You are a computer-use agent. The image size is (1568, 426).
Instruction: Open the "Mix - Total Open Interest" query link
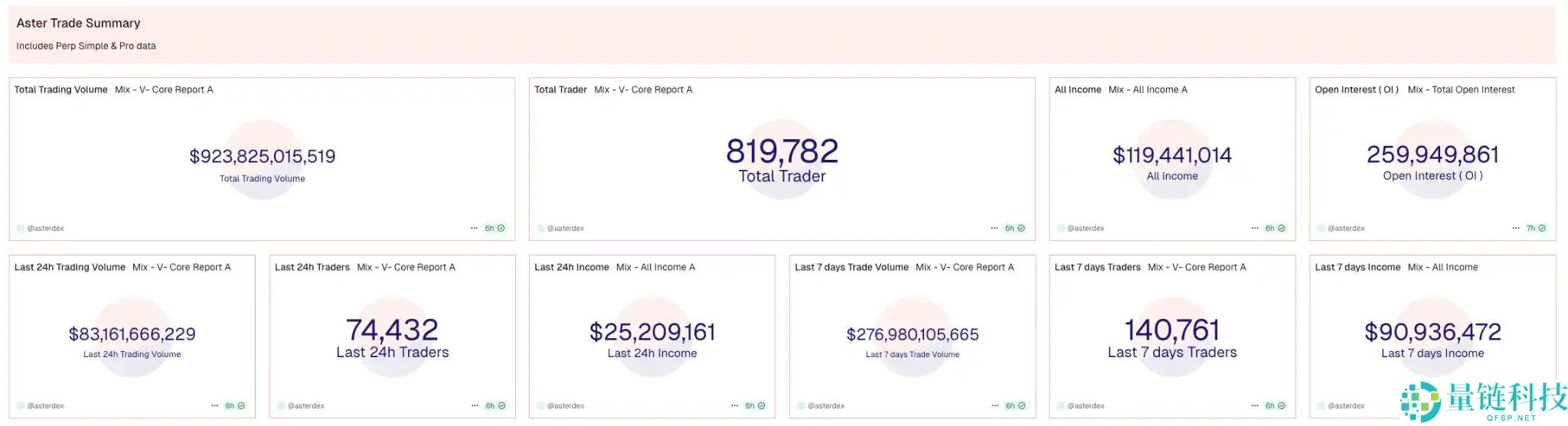1461,89
